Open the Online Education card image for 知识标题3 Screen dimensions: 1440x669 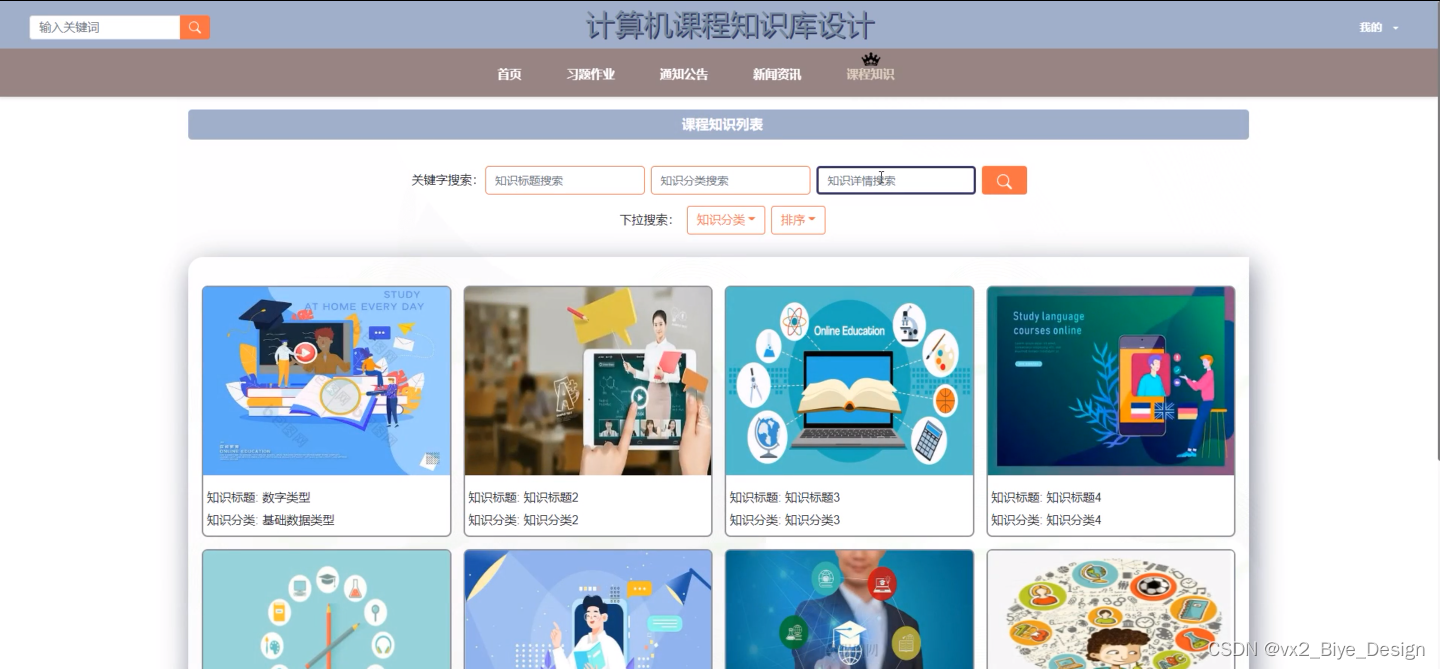click(x=849, y=381)
